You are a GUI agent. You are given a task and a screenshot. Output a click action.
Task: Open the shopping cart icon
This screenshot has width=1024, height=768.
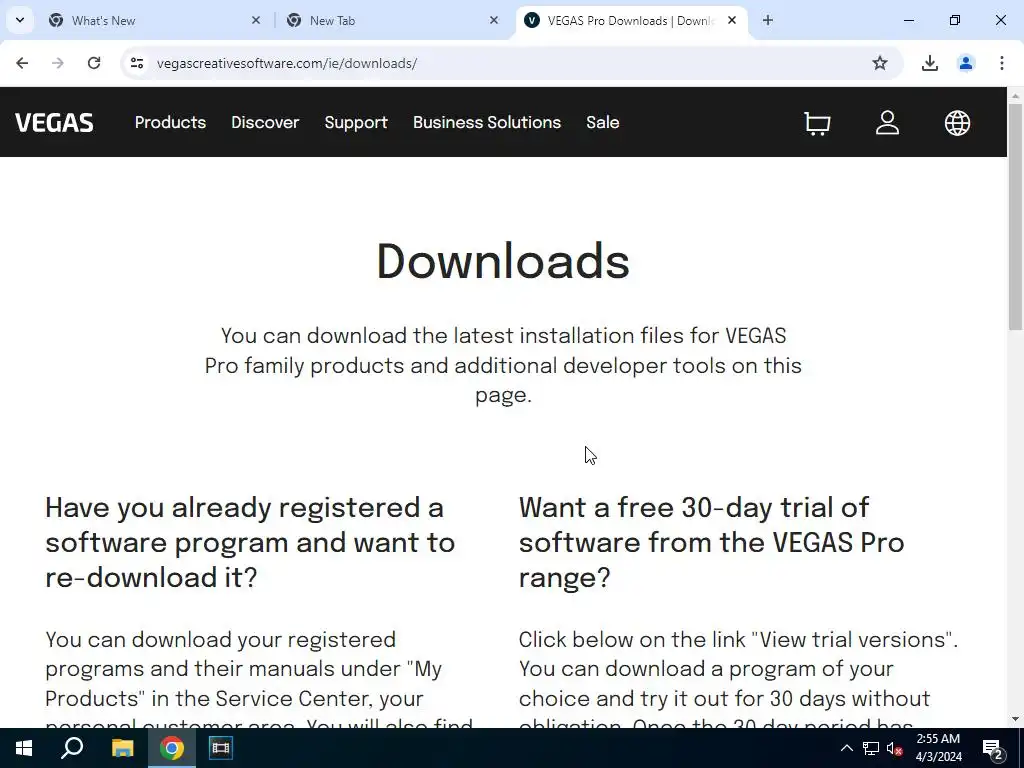[x=817, y=123]
